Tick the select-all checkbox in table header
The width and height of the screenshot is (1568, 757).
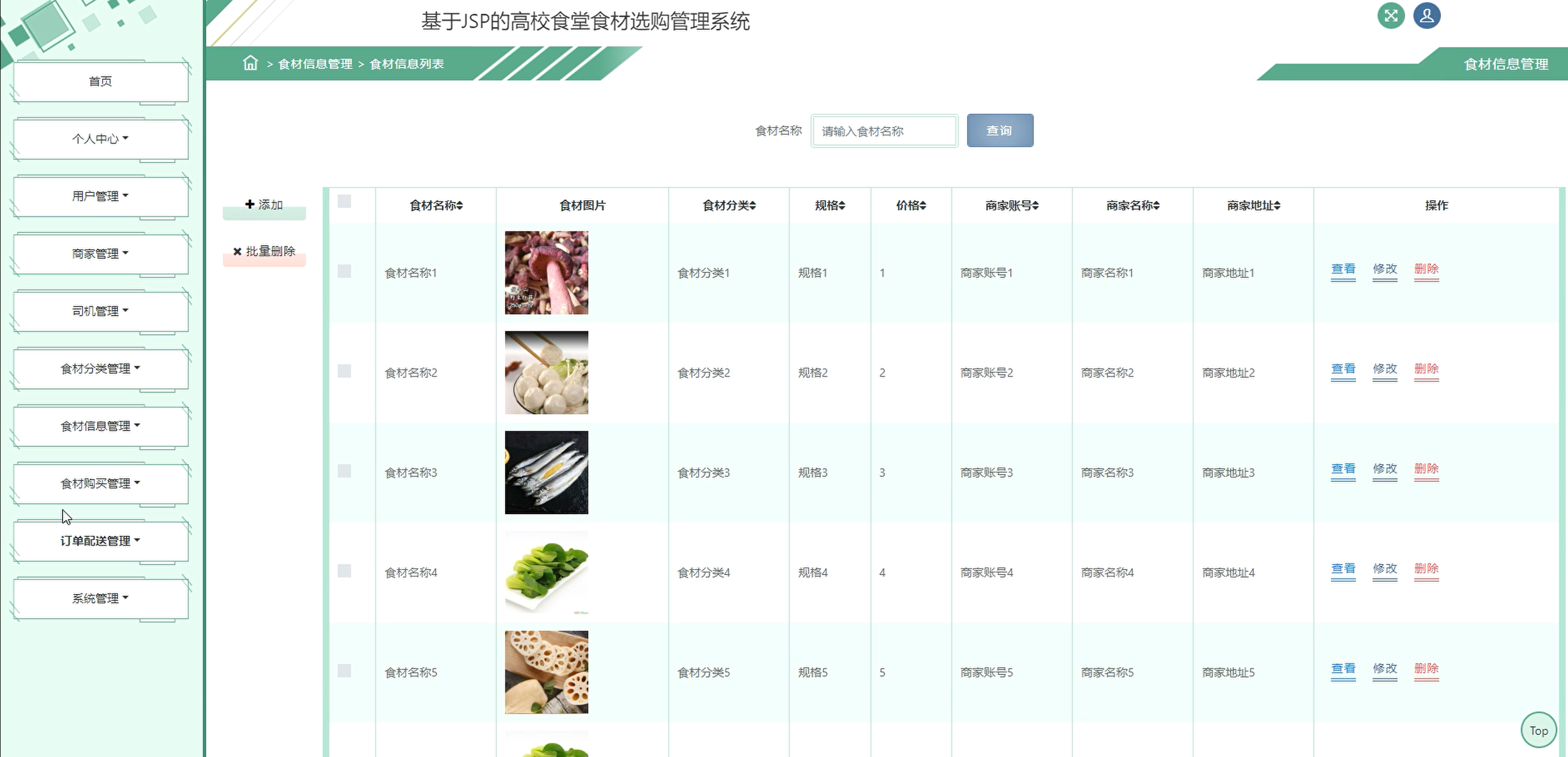tap(344, 201)
